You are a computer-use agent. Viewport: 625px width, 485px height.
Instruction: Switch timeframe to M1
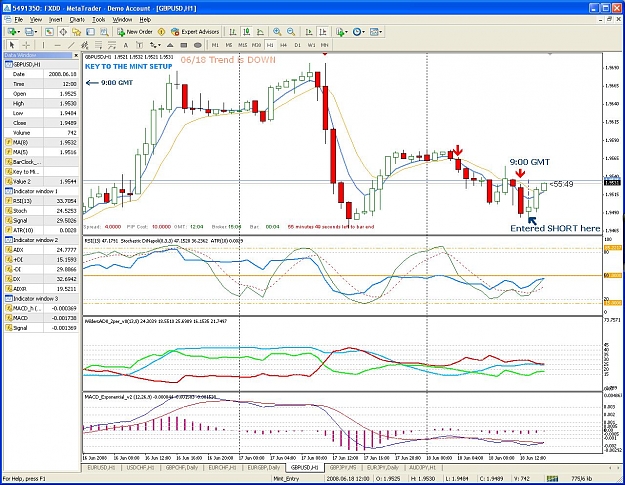pos(215,45)
